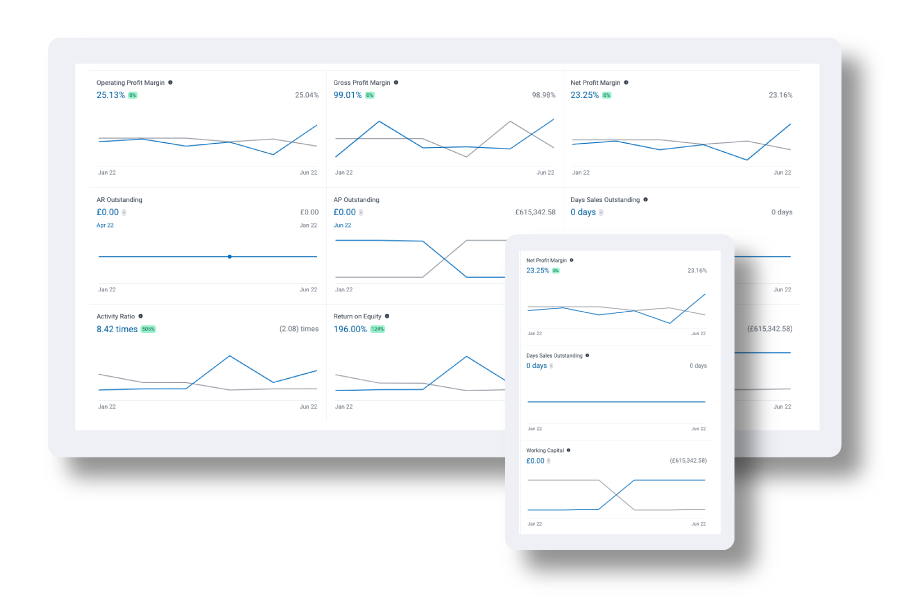Click info icon beside Activity Ratio
This screenshot has width=900, height=603.
141,316
